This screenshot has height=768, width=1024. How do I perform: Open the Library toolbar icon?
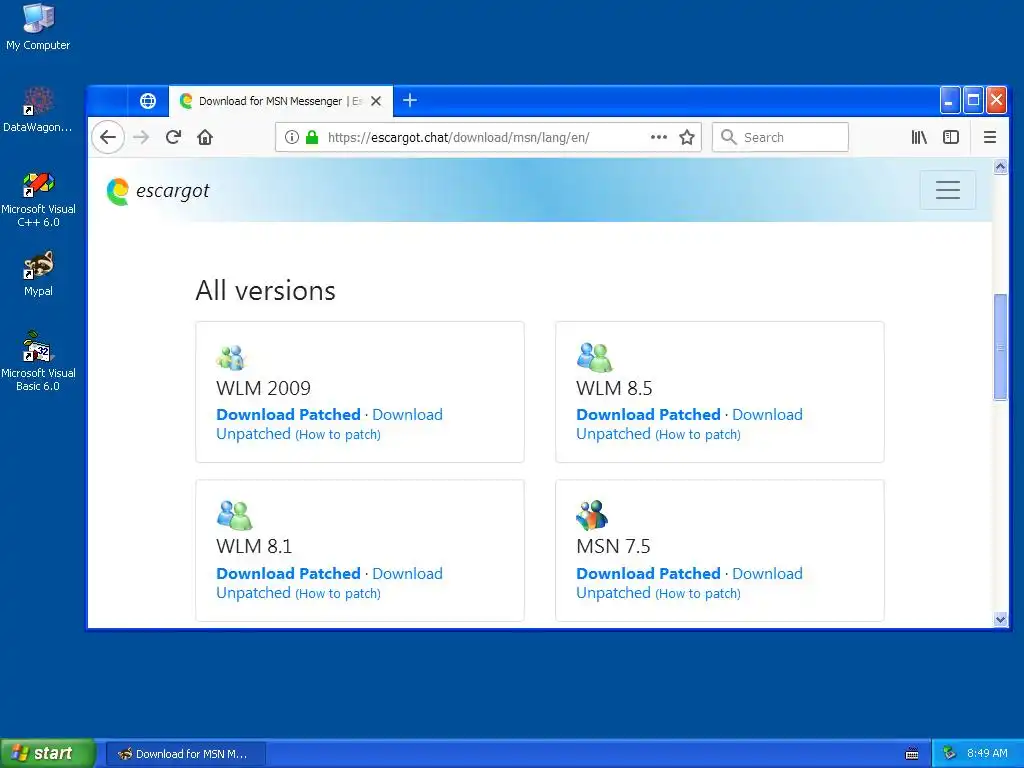click(x=919, y=137)
